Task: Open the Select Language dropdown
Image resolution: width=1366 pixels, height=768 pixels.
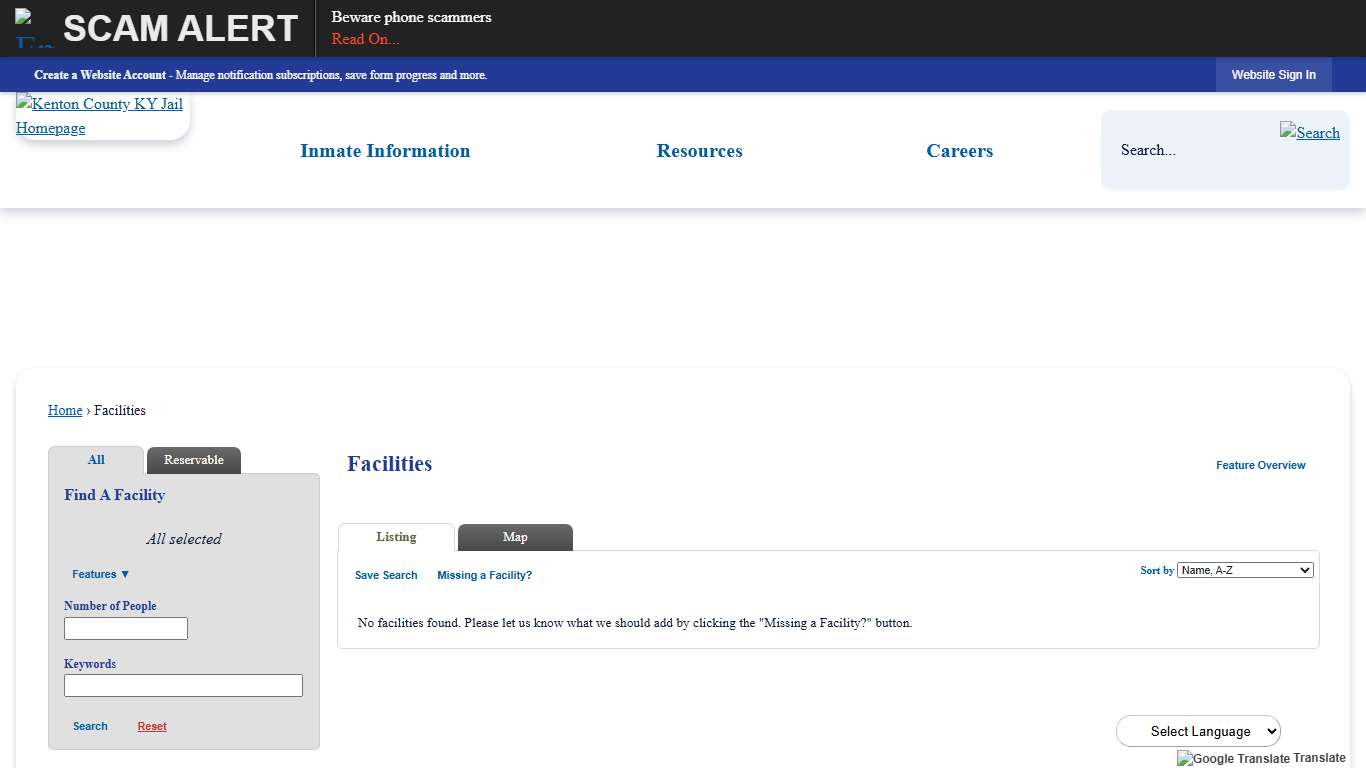Action: [x=1198, y=731]
